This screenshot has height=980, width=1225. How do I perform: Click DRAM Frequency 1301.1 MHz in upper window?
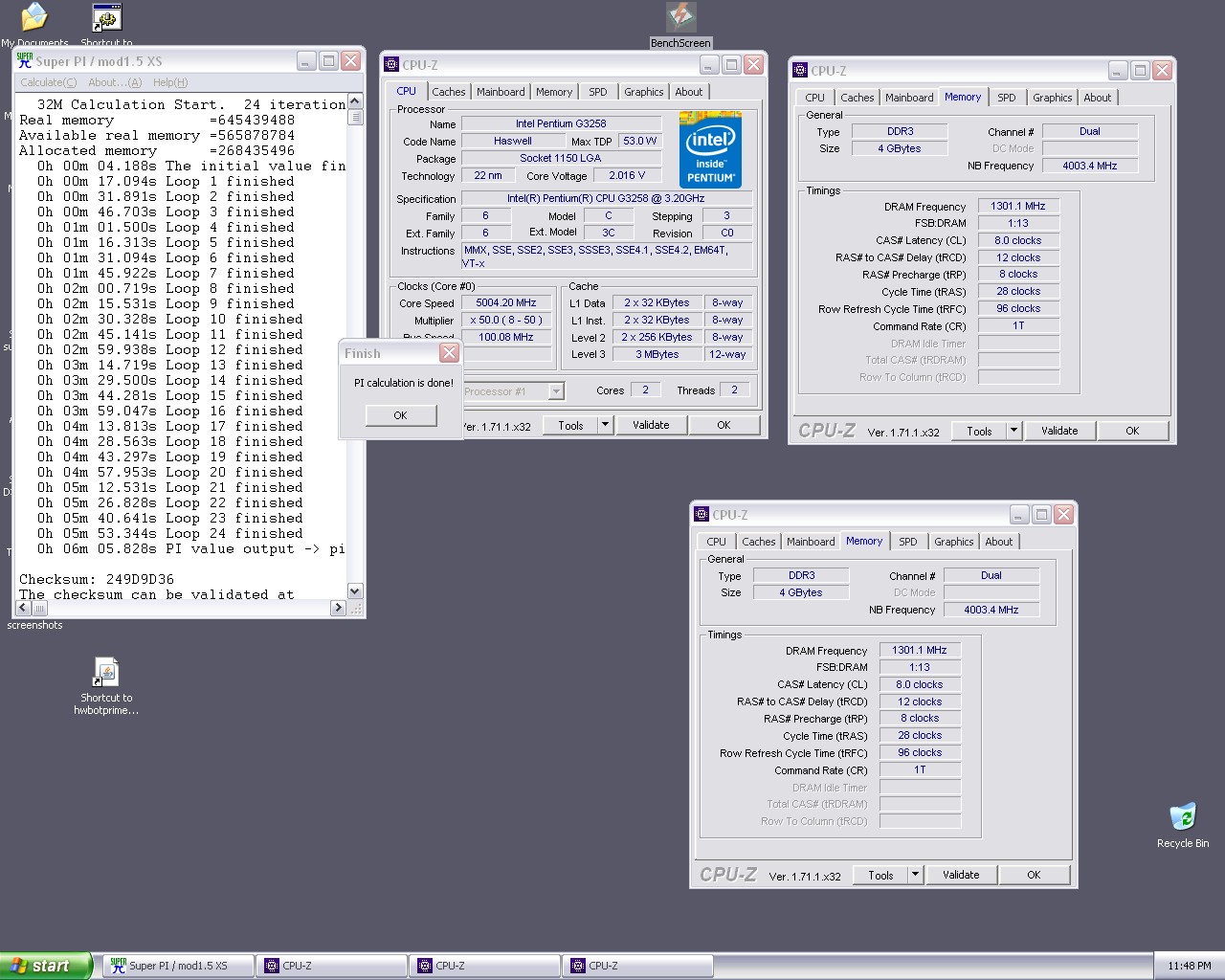(x=1018, y=206)
